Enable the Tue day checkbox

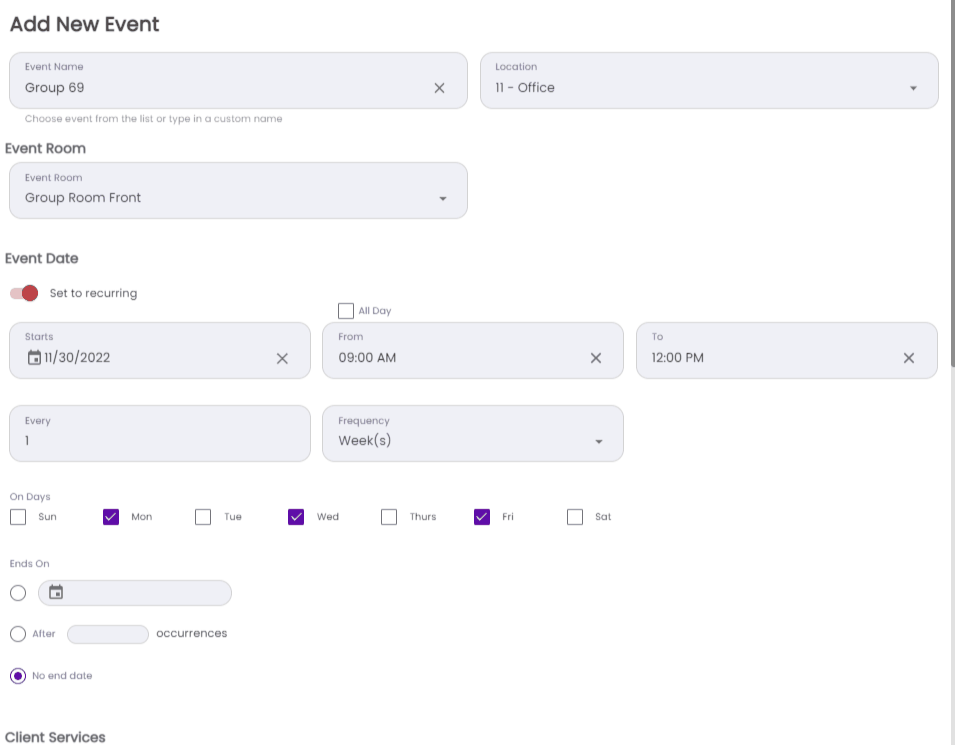tap(203, 517)
